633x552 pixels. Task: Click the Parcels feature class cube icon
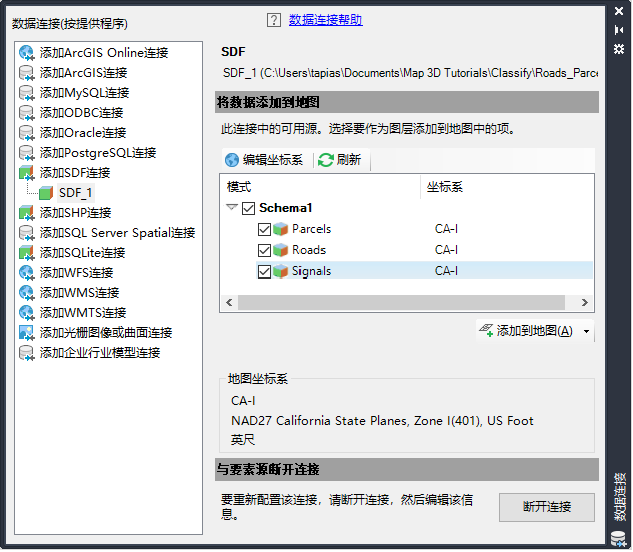coord(281,229)
